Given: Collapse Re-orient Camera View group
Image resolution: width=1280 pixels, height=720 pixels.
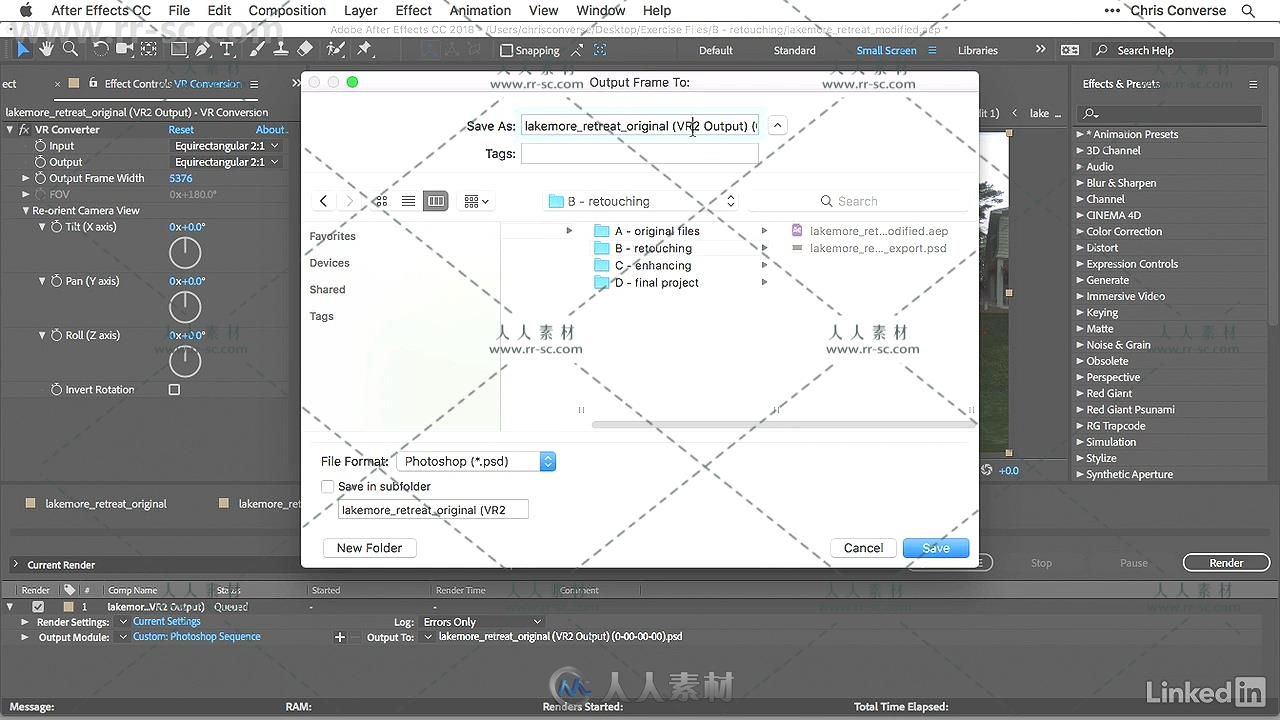Looking at the screenshot, I should (x=26, y=211).
